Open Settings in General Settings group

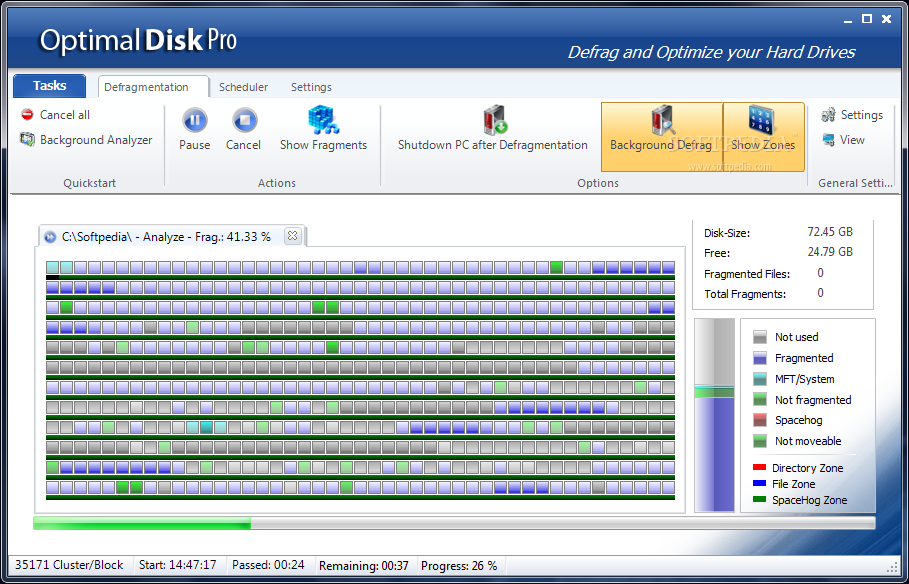tap(852, 114)
